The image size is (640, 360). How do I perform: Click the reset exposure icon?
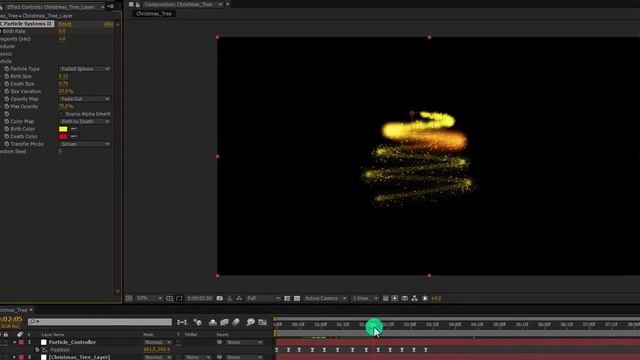pos(425,299)
